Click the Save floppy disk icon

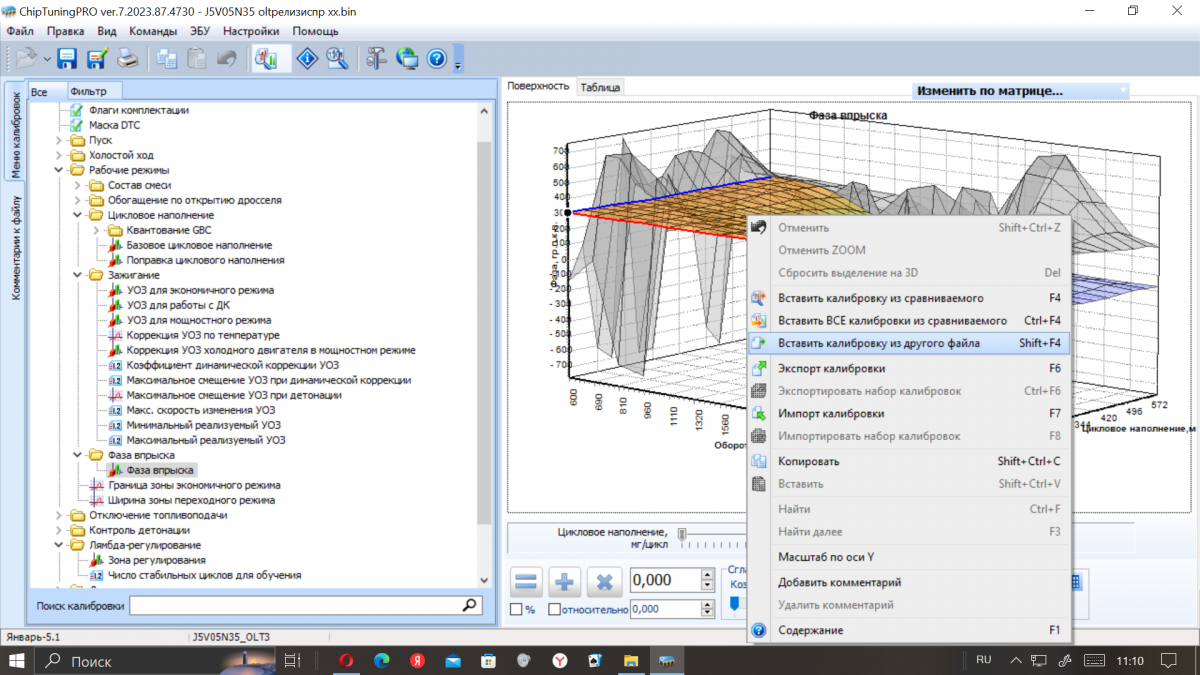tap(67, 58)
